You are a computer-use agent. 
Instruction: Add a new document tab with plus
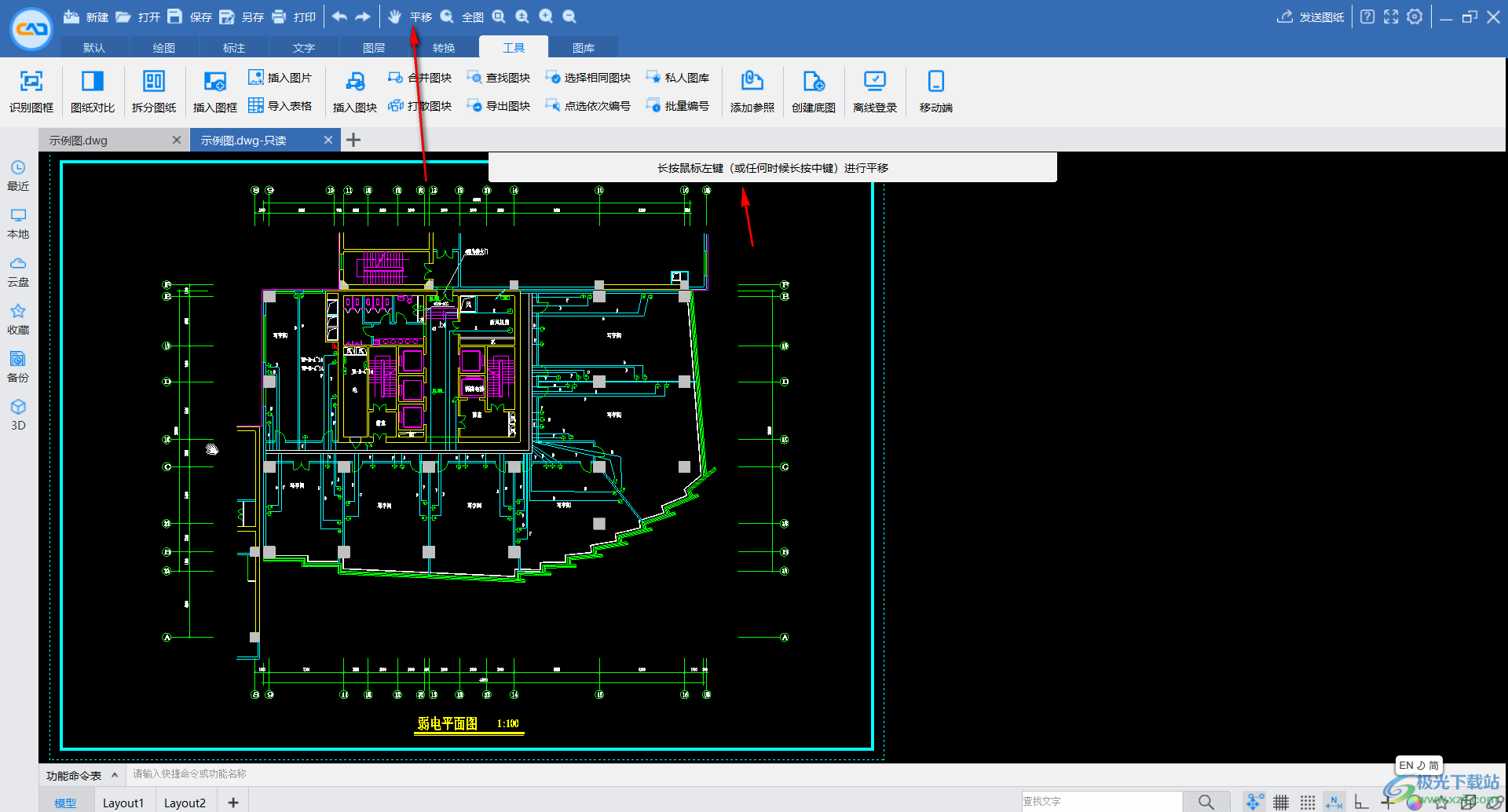point(353,140)
